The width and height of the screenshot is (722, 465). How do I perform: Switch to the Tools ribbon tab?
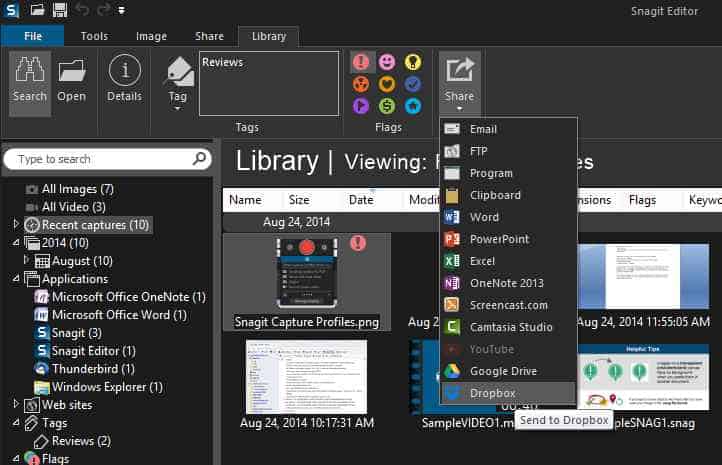click(94, 36)
